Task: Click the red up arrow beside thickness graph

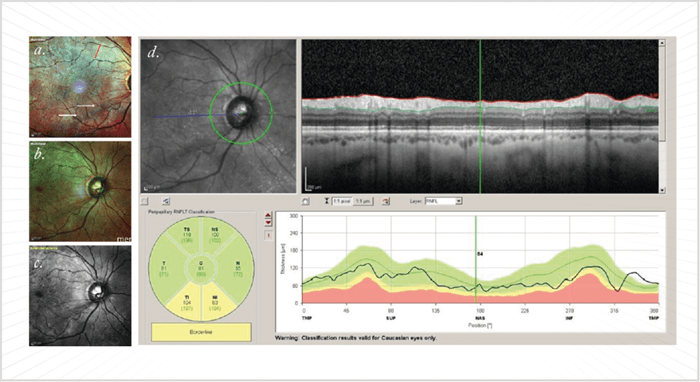Action: (x=268, y=216)
